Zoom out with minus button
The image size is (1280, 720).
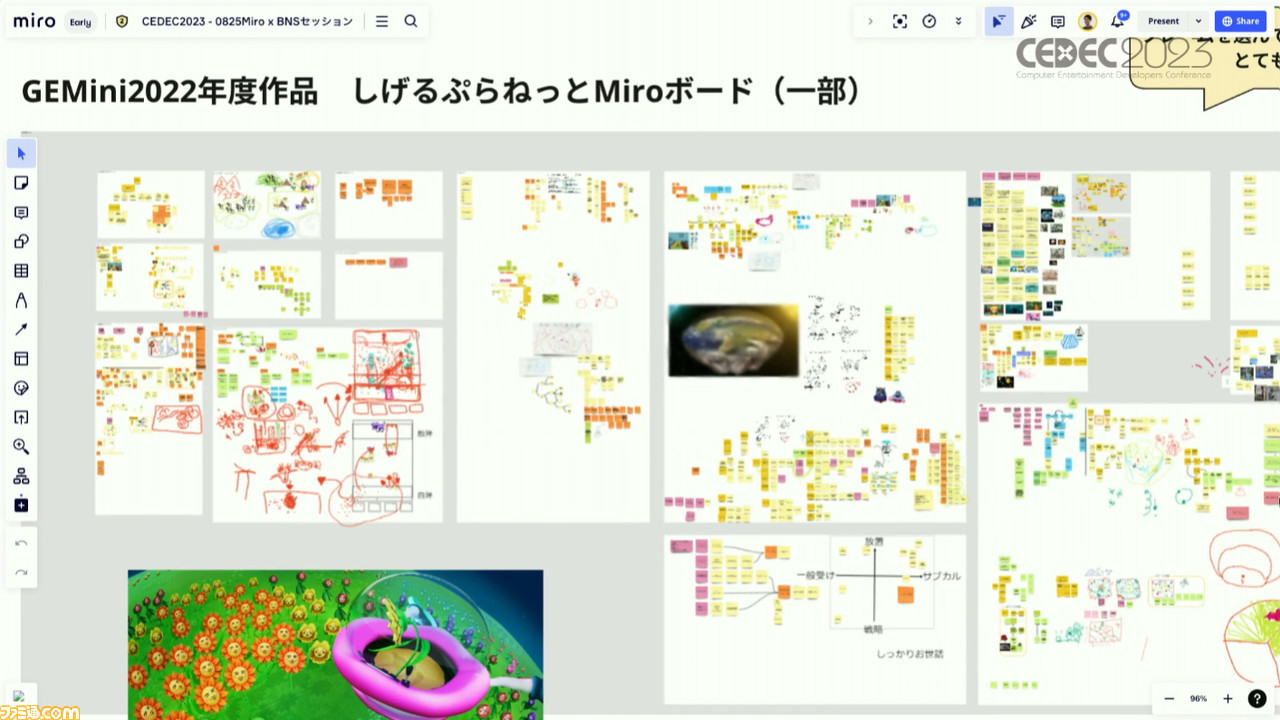(1169, 698)
